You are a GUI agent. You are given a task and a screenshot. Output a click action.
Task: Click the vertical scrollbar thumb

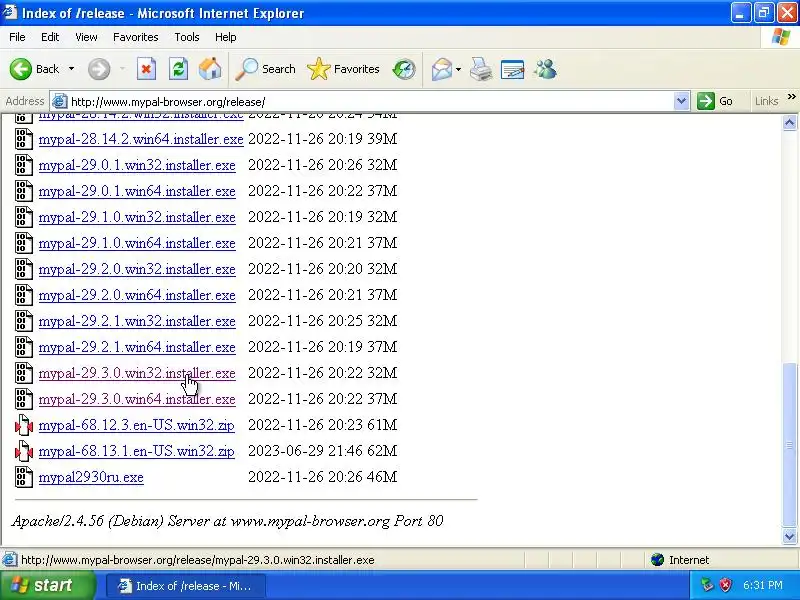pos(789,445)
